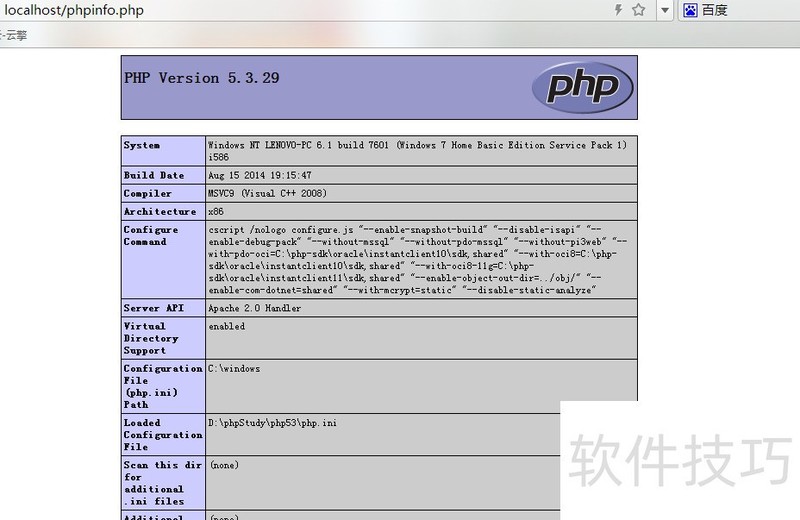The width and height of the screenshot is (800, 520).
Task: Click the Windows NT LENOVO-PC system value
Action: pyautogui.click(x=417, y=151)
